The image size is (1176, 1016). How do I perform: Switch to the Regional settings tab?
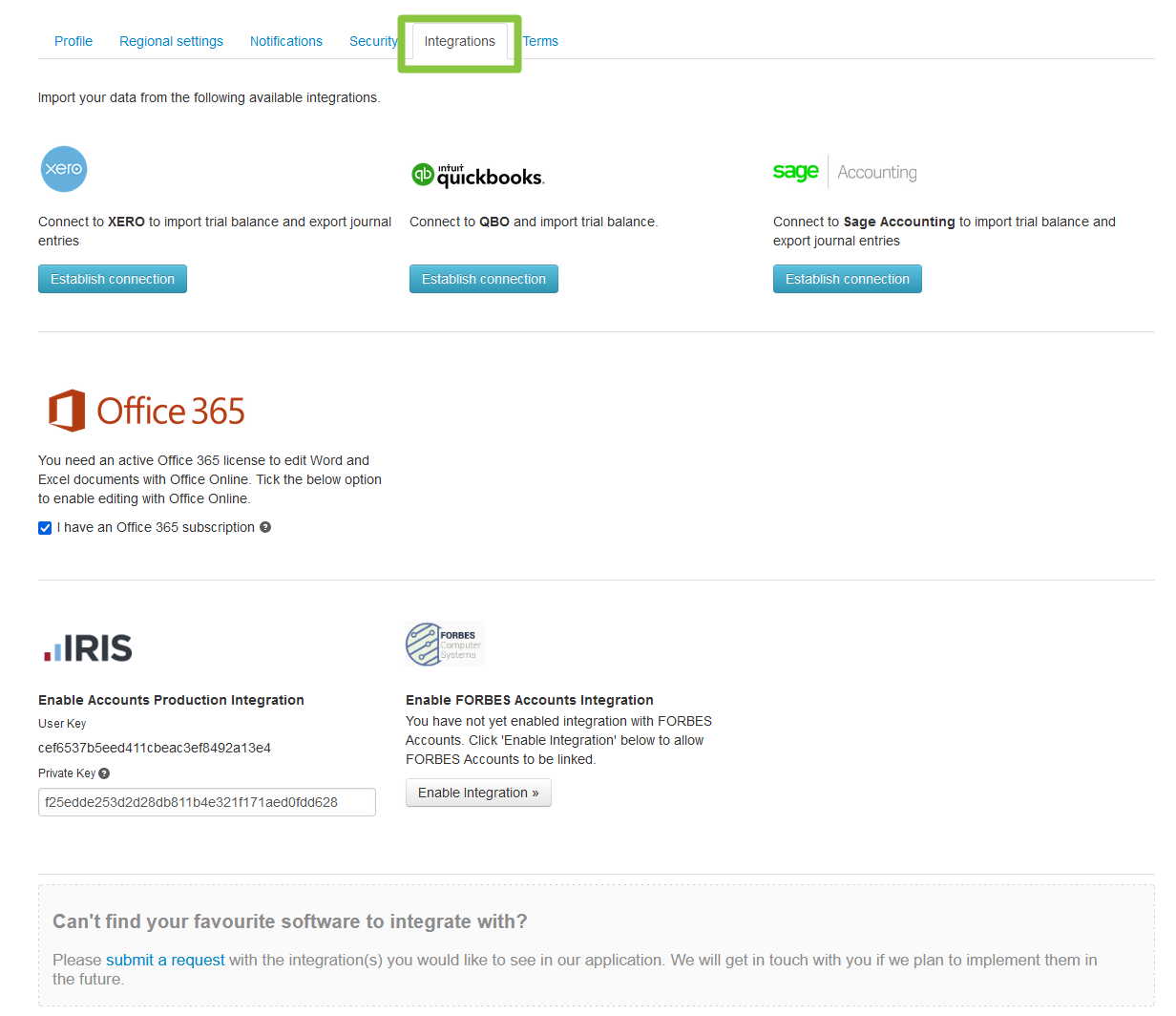point(171,41)
